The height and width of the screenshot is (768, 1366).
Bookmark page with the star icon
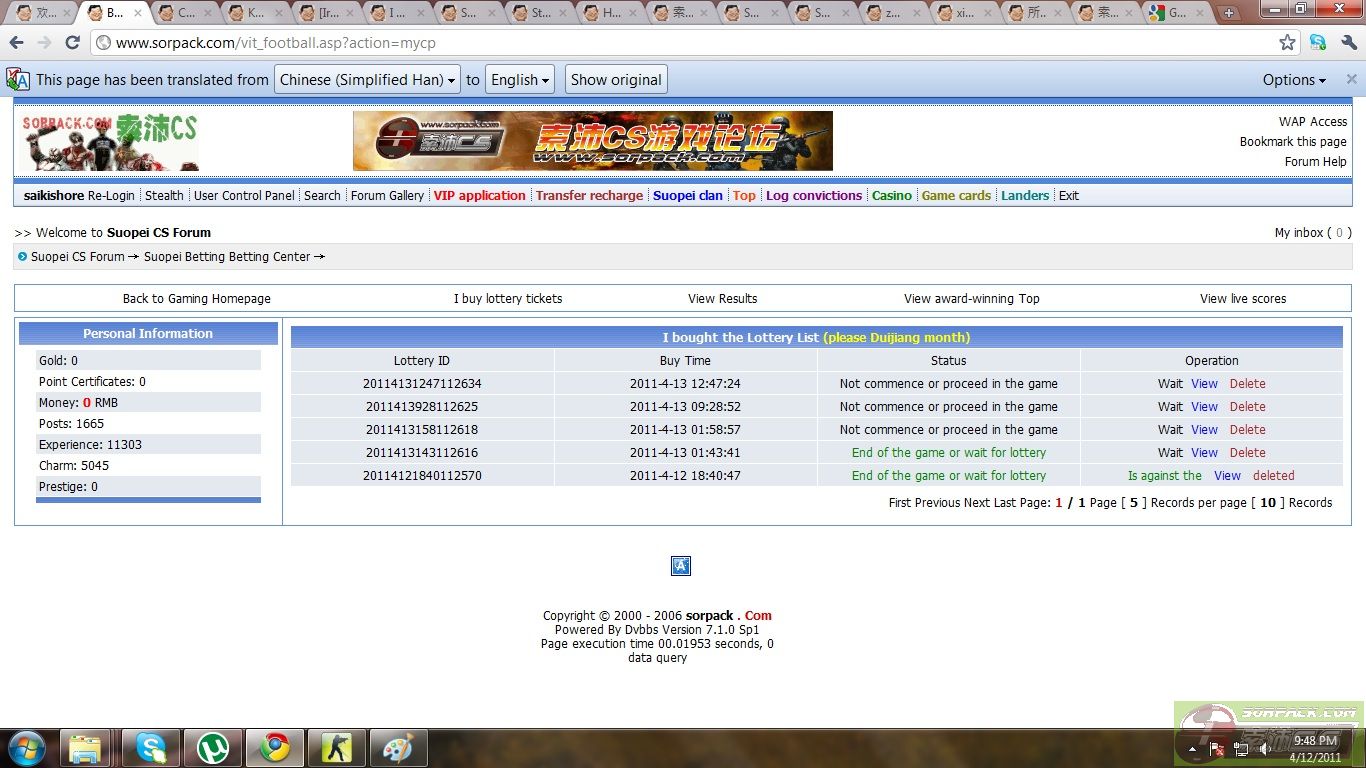coord(1287,43)
